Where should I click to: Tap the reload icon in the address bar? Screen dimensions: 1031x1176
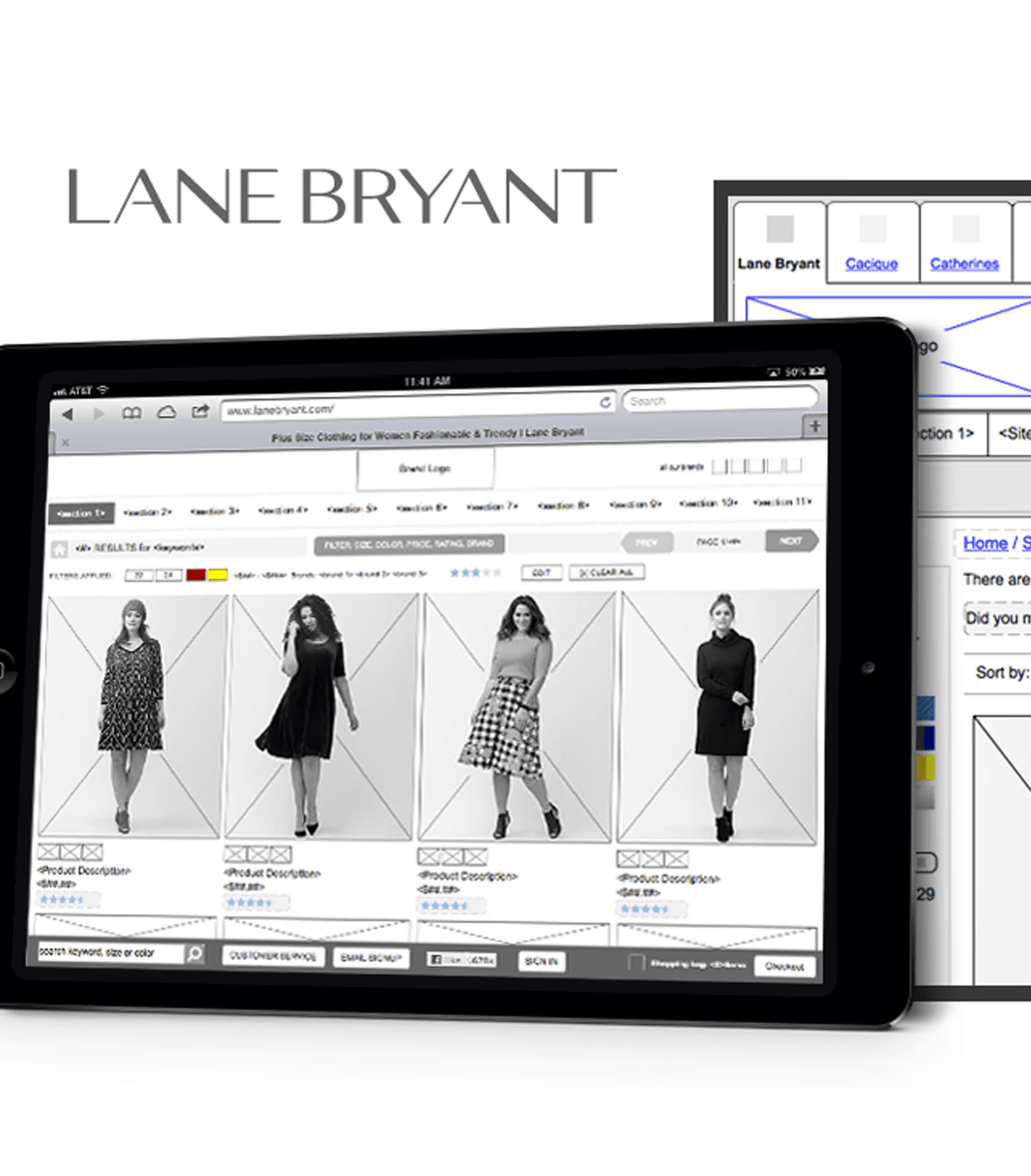[x=605, y=402]
